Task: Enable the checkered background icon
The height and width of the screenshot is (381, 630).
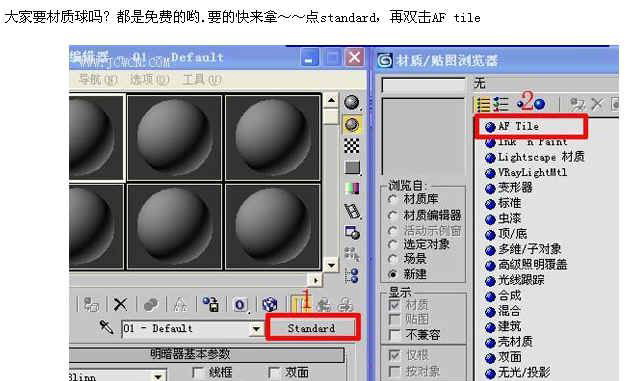Action: (x=352, y=145)
